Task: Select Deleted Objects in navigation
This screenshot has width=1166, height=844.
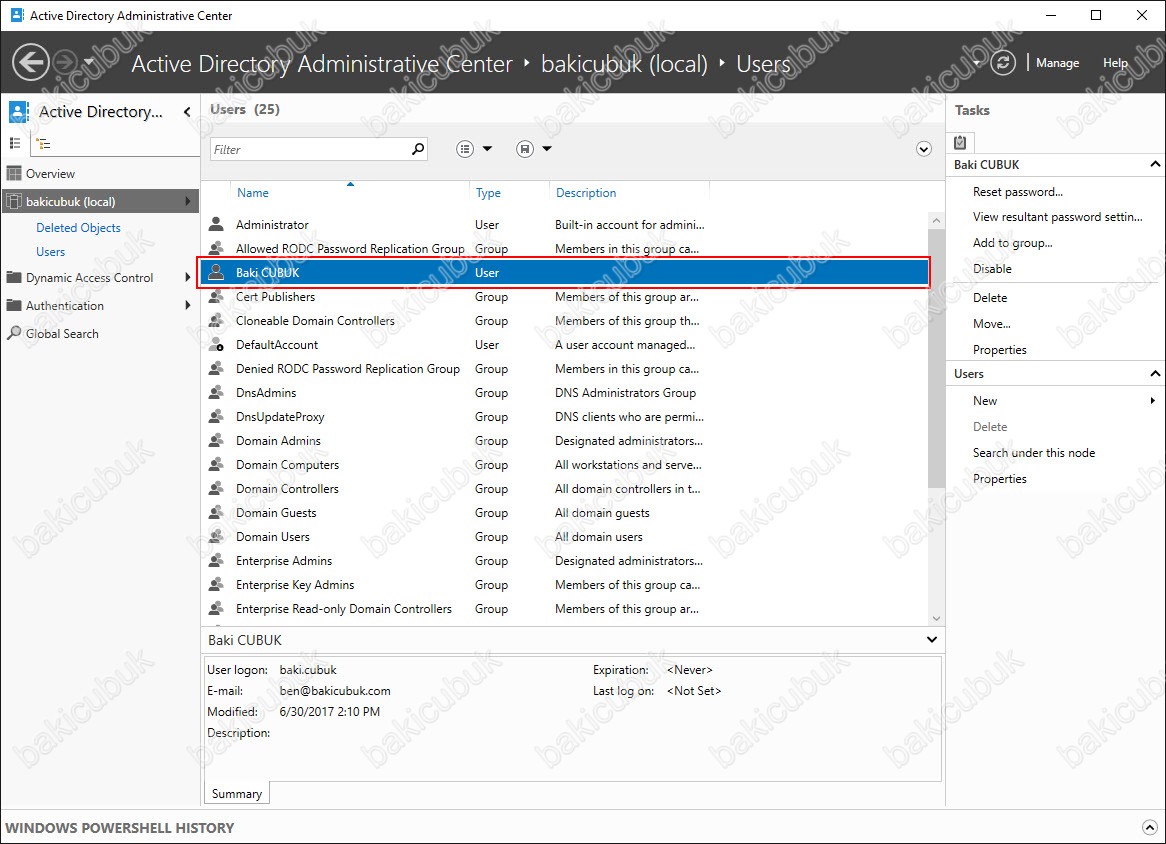Action: click(78, 228)
